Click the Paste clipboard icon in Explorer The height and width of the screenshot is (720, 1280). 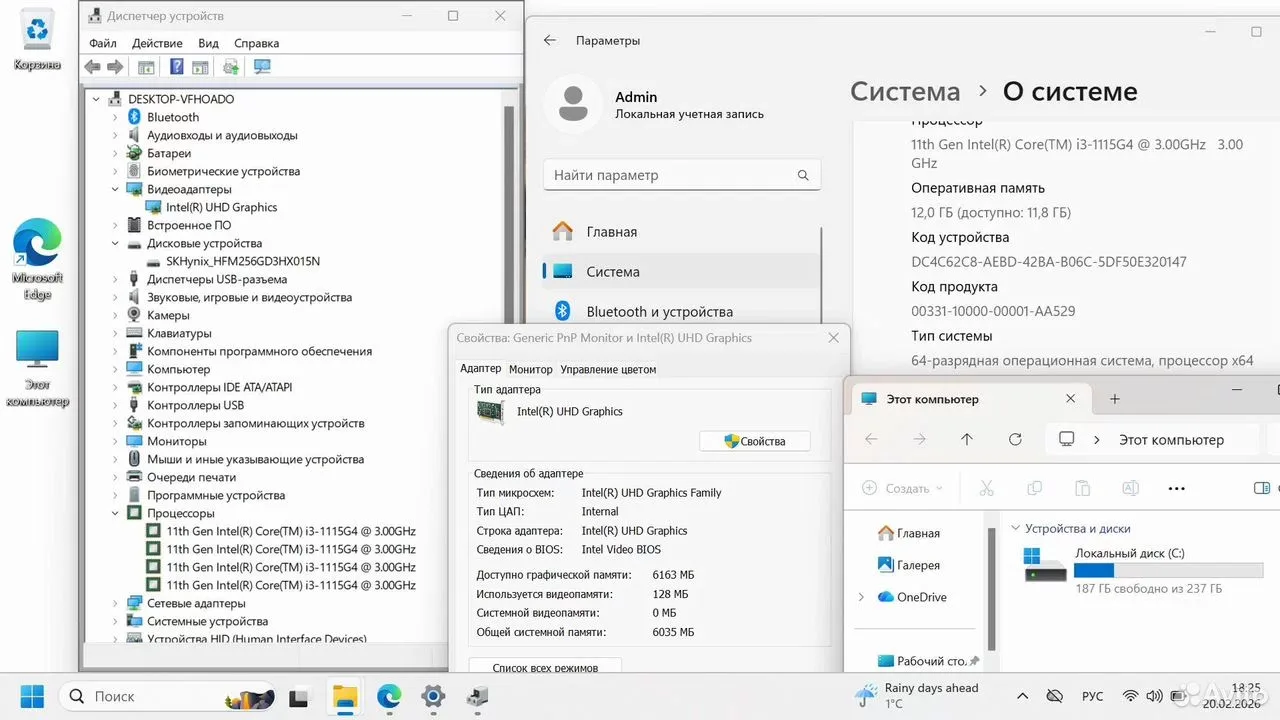[x=1082, y=488]
